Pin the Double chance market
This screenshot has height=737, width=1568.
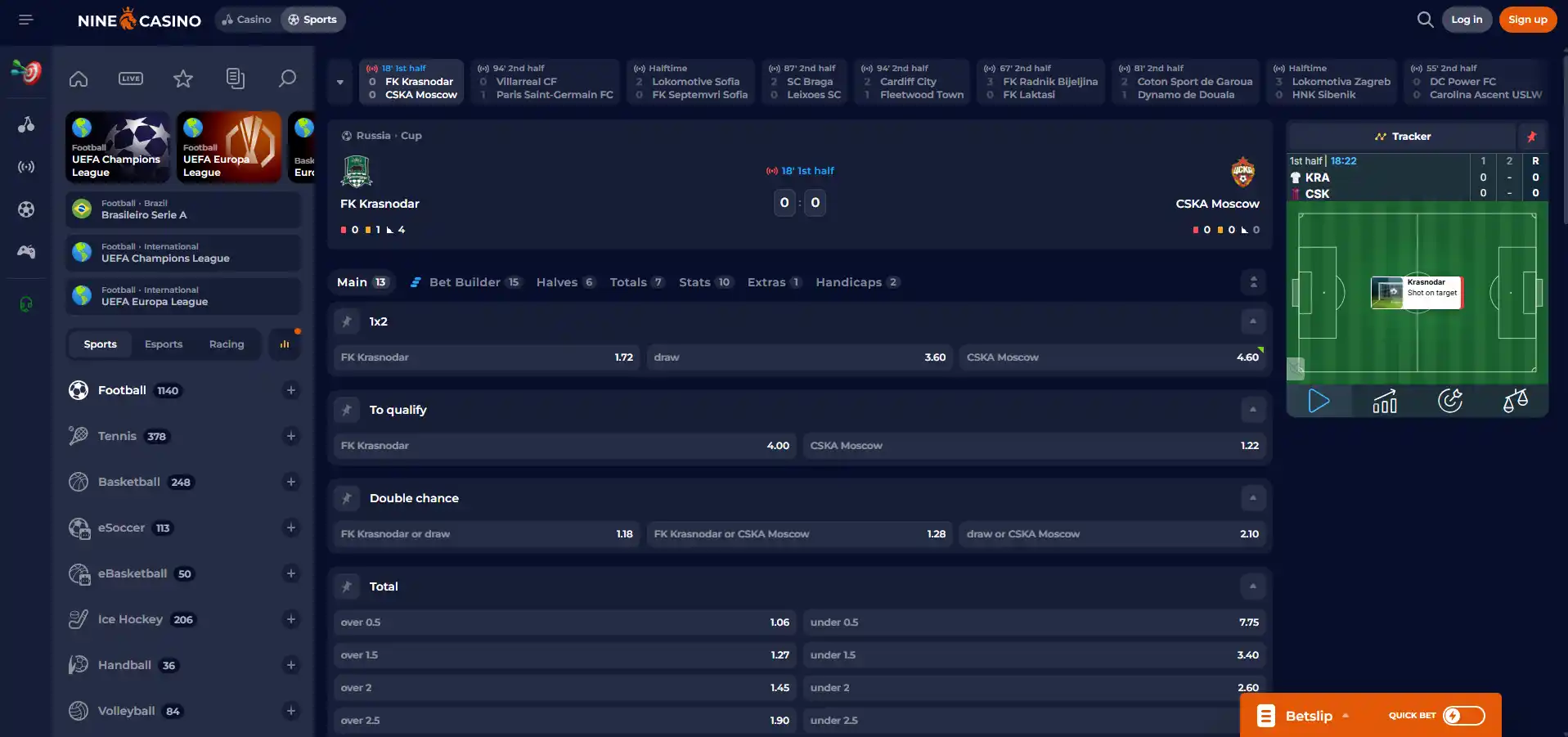click(347, 498)
